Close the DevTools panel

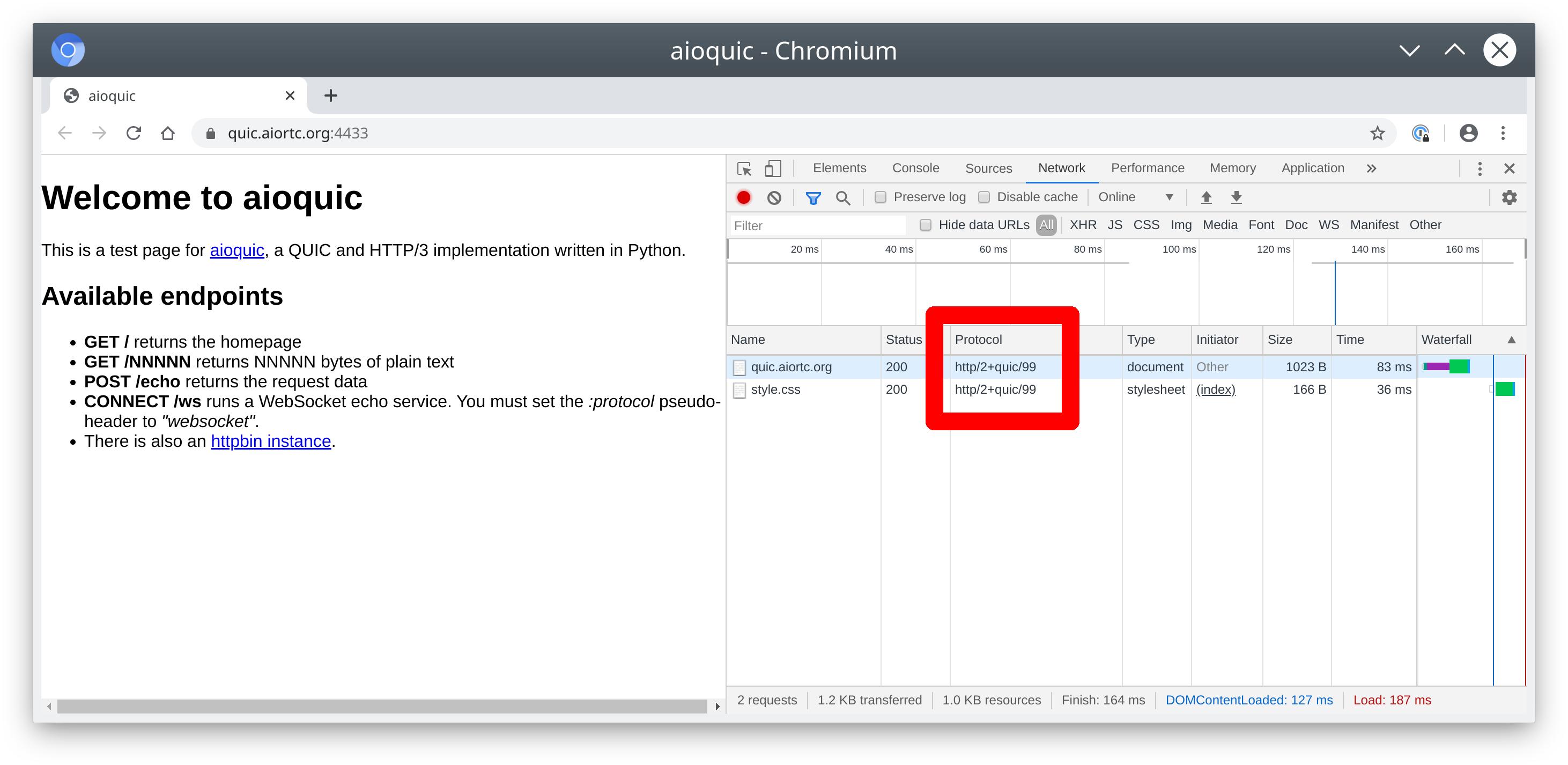click(1510, 168)
